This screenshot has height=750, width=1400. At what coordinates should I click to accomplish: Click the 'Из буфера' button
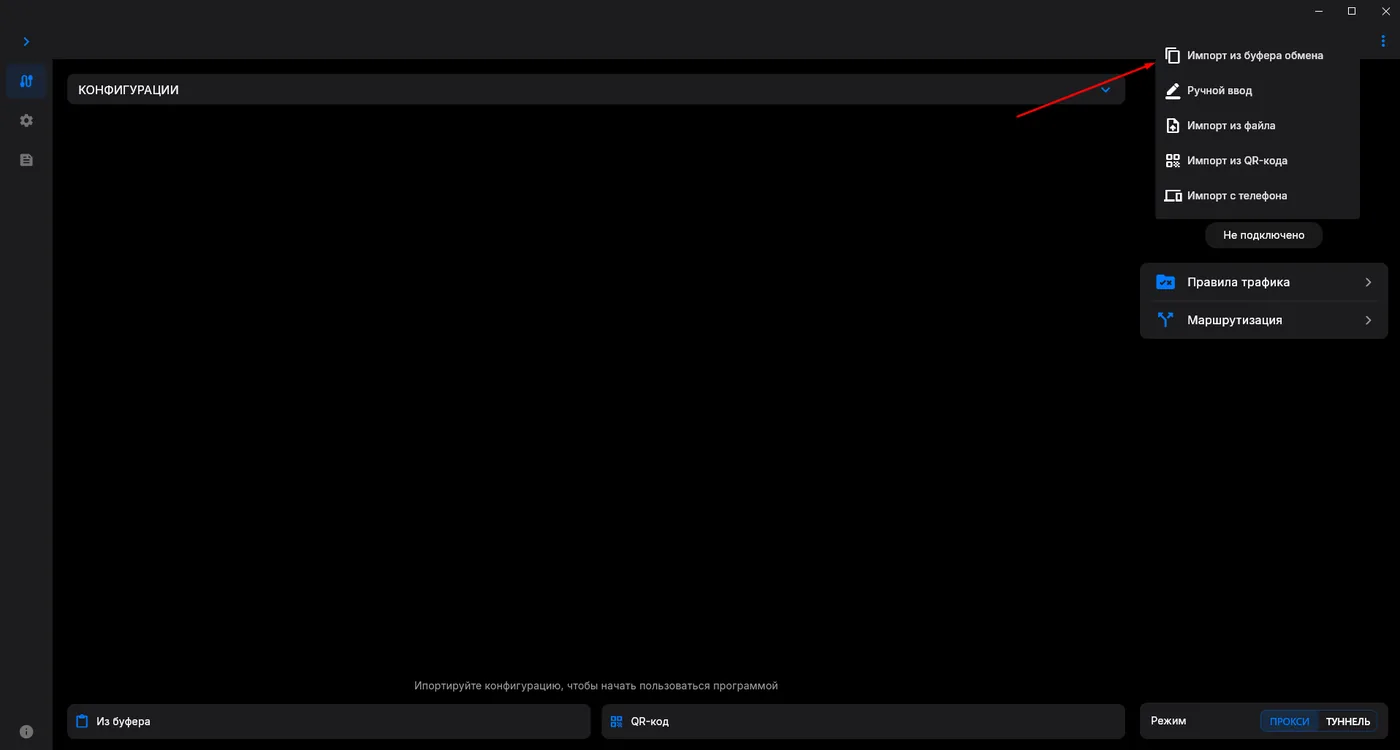[x=329, y=721]
